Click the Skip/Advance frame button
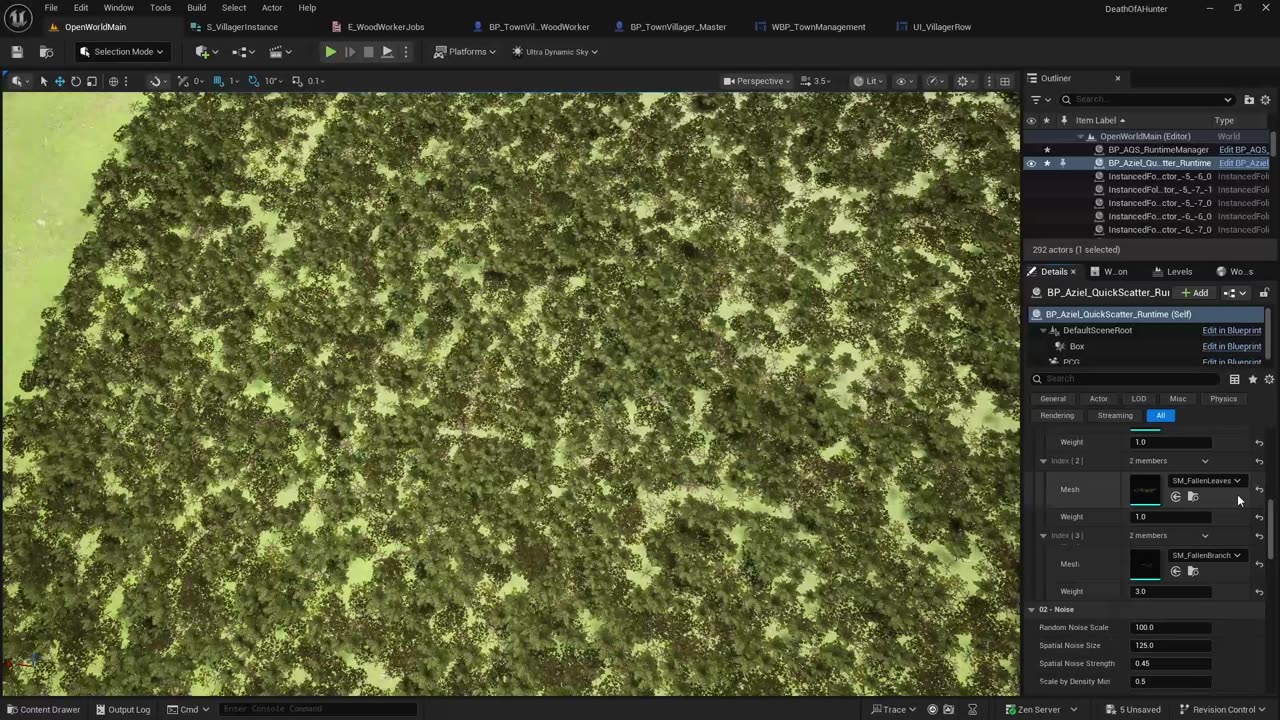Screen dimensions: 1280x720 [x=349, y=52]
